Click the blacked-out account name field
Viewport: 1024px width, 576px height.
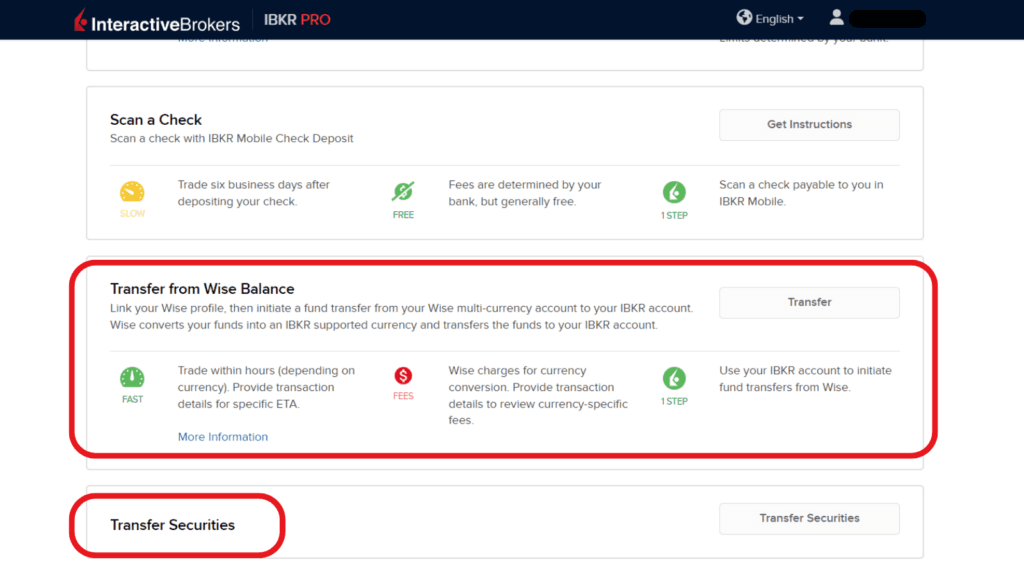pos(885,17)
